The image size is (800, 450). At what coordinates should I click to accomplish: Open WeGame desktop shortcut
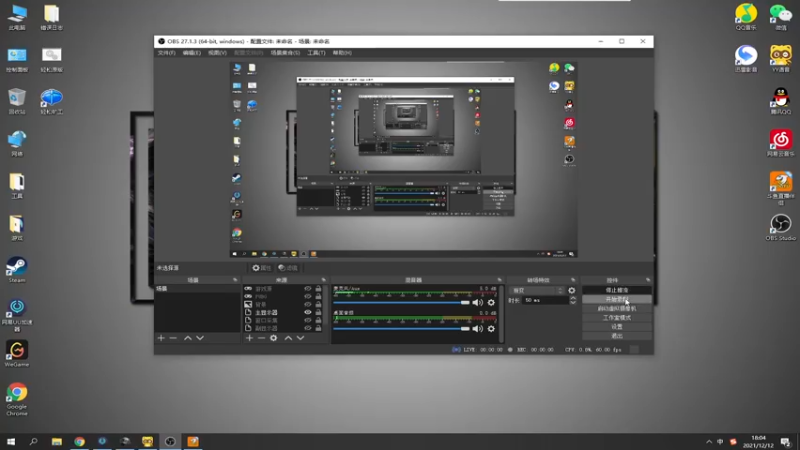(x=17, y=354)
